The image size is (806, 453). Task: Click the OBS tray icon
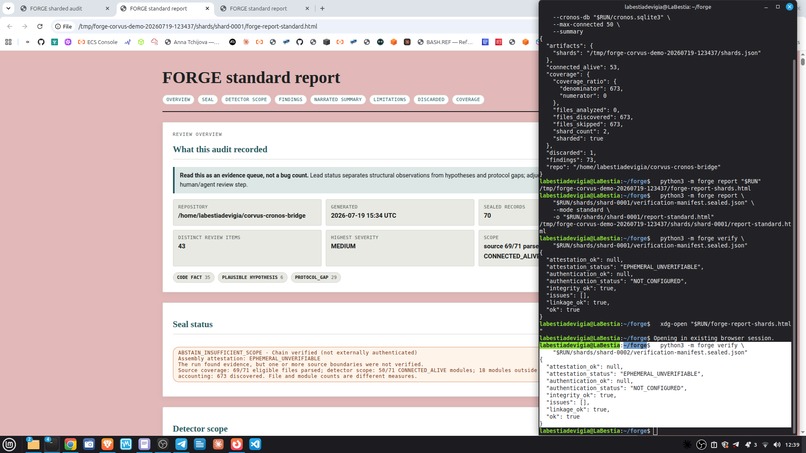[701, 445]
